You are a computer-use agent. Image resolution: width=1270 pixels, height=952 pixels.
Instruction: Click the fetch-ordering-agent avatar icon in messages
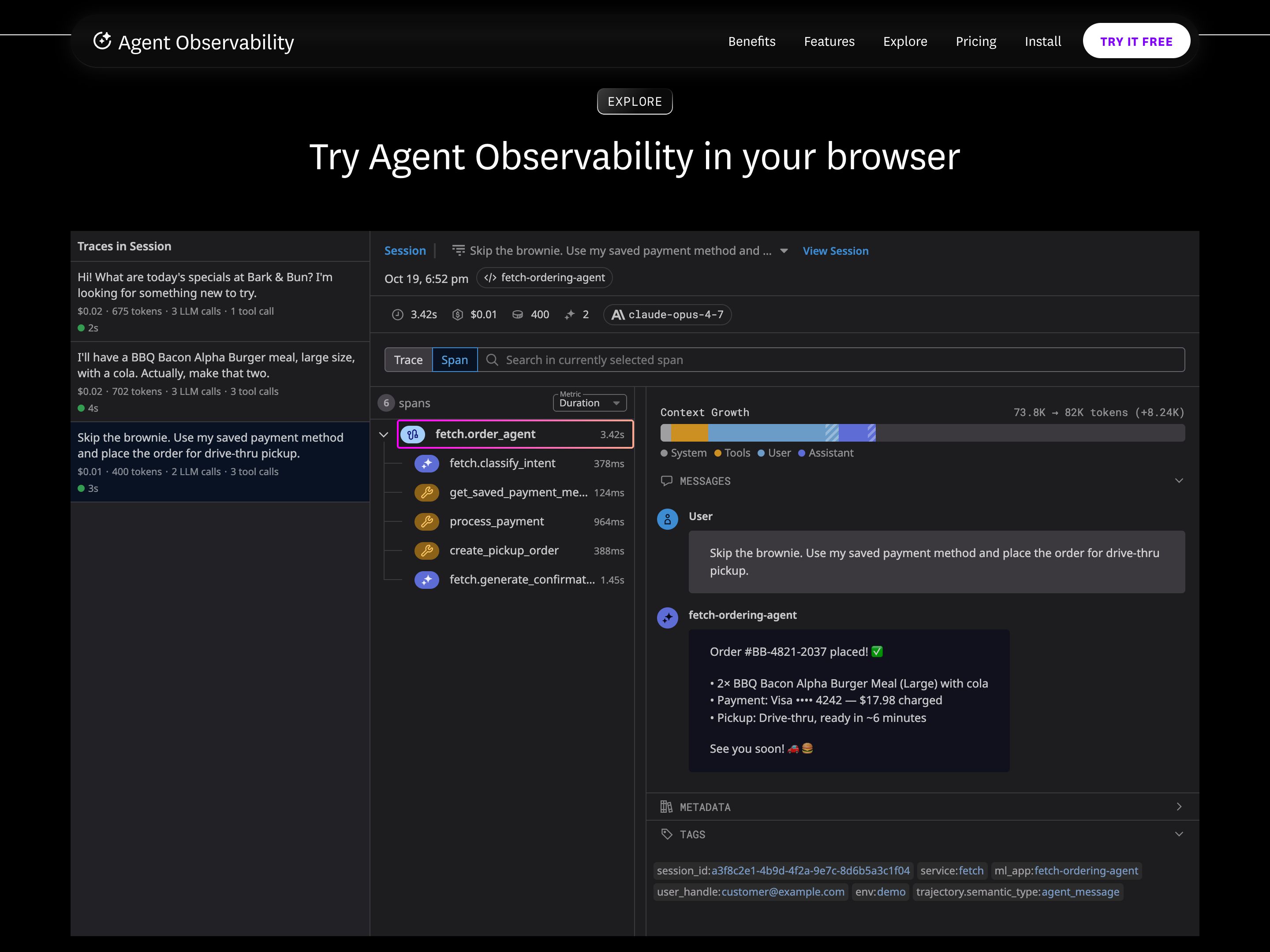coord(667,618)
